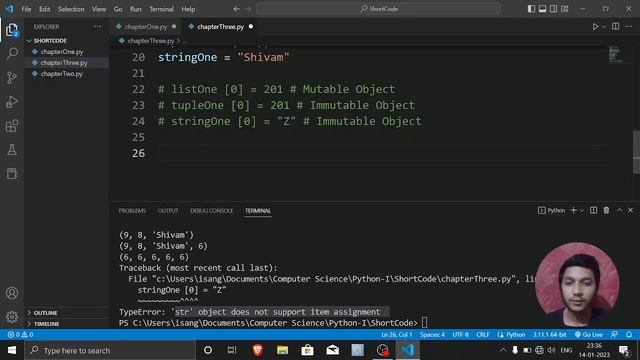Click the errors and warnings status item
Screen dimensions: 640x360
coord(20,335)
